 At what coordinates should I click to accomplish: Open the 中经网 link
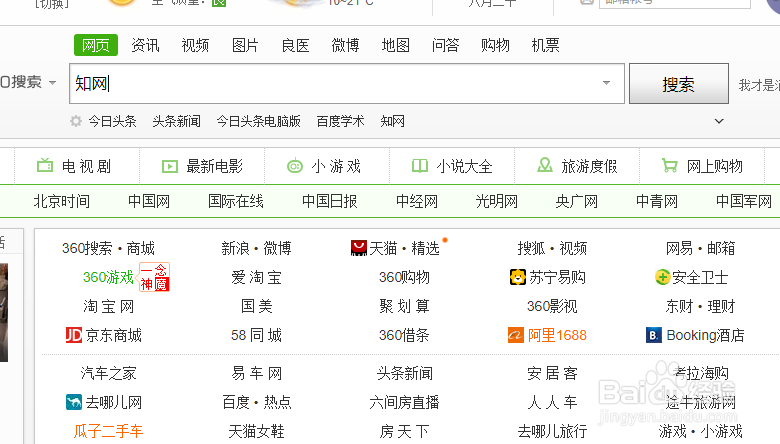417,201
